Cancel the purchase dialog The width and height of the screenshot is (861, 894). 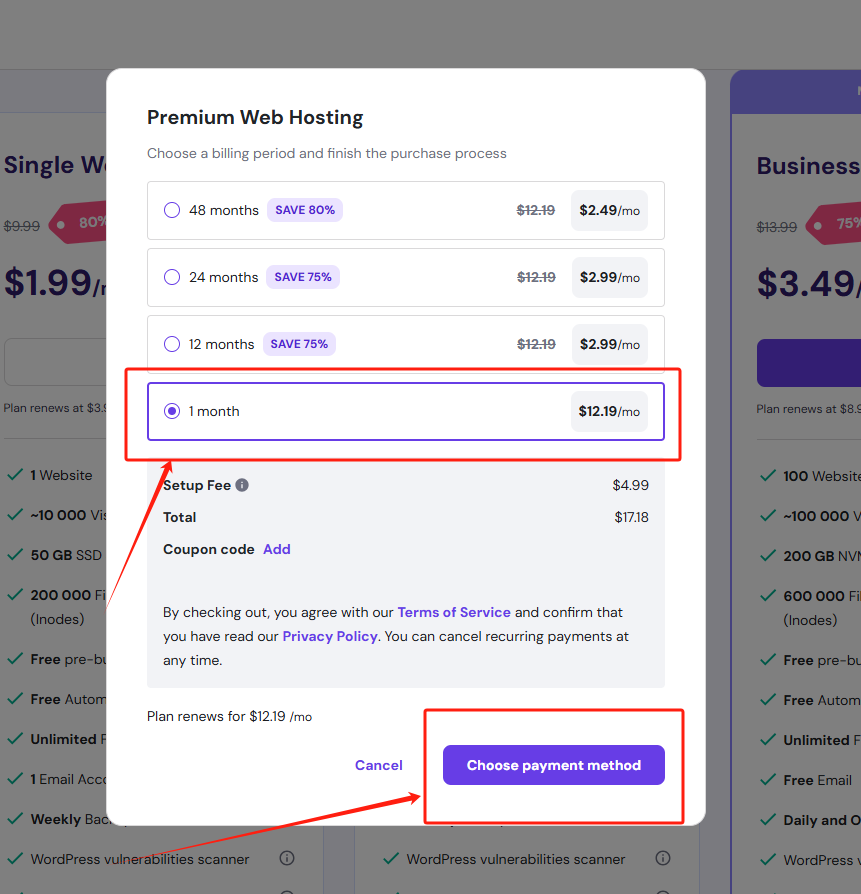point(379,765)
